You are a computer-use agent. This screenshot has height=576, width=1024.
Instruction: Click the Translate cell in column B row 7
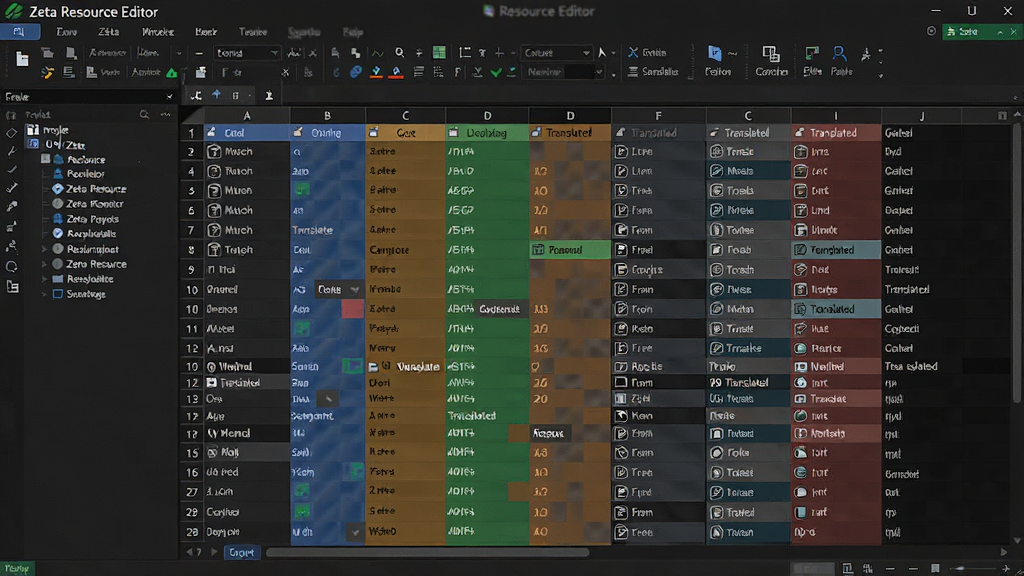coord(327,230)
